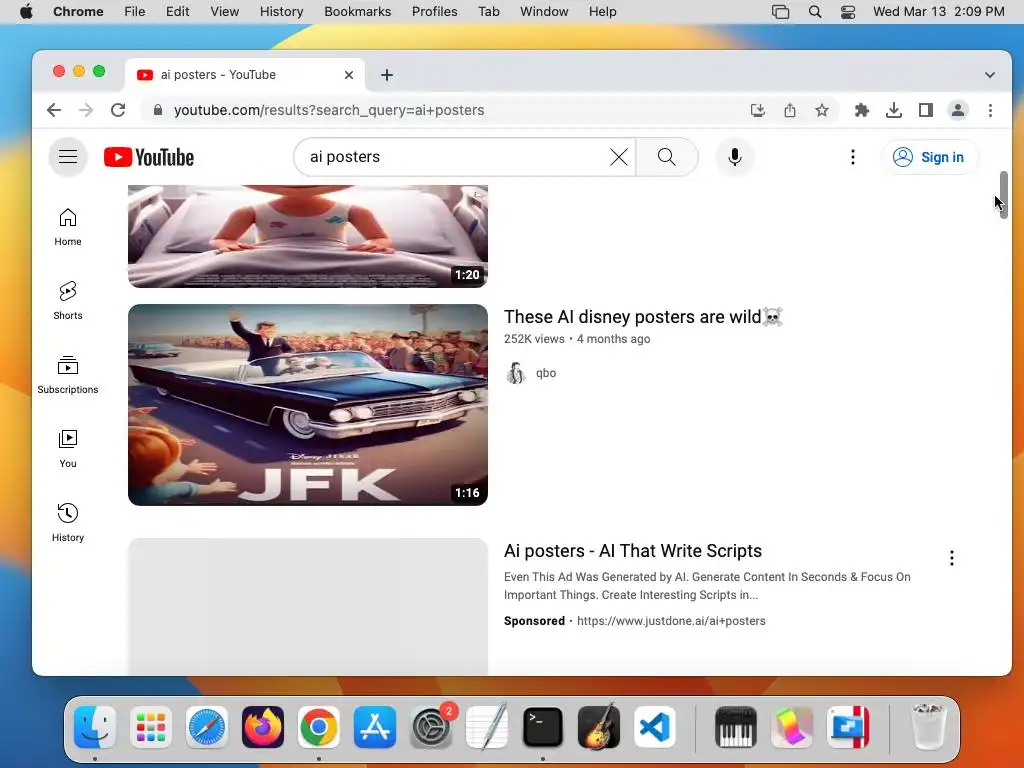Go back in Chrome
Screen dimensions: 1024x768
54,110
